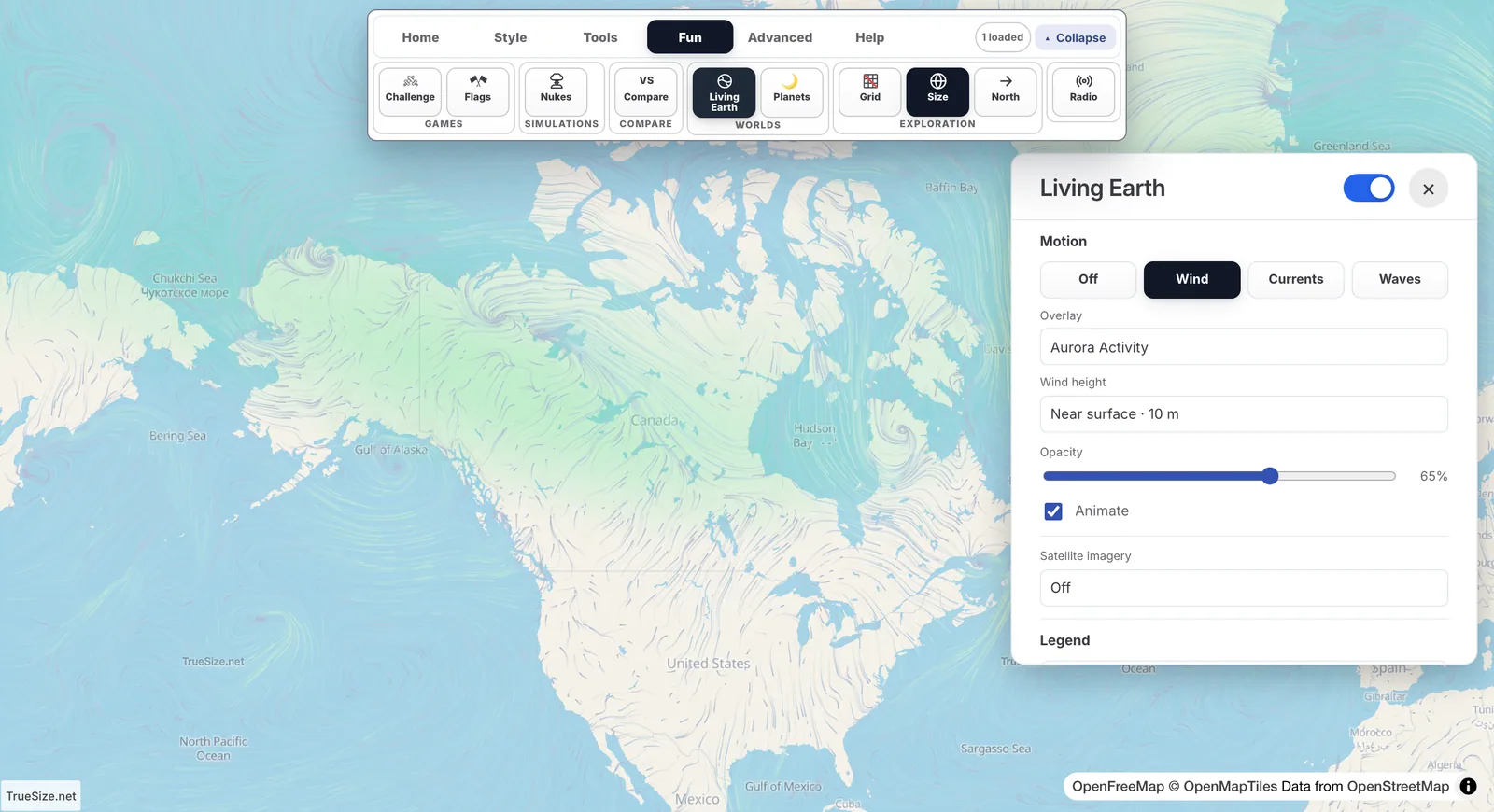Open the Advanced tab
This screenshot has width=1494, height=812.
click(780, 37)
